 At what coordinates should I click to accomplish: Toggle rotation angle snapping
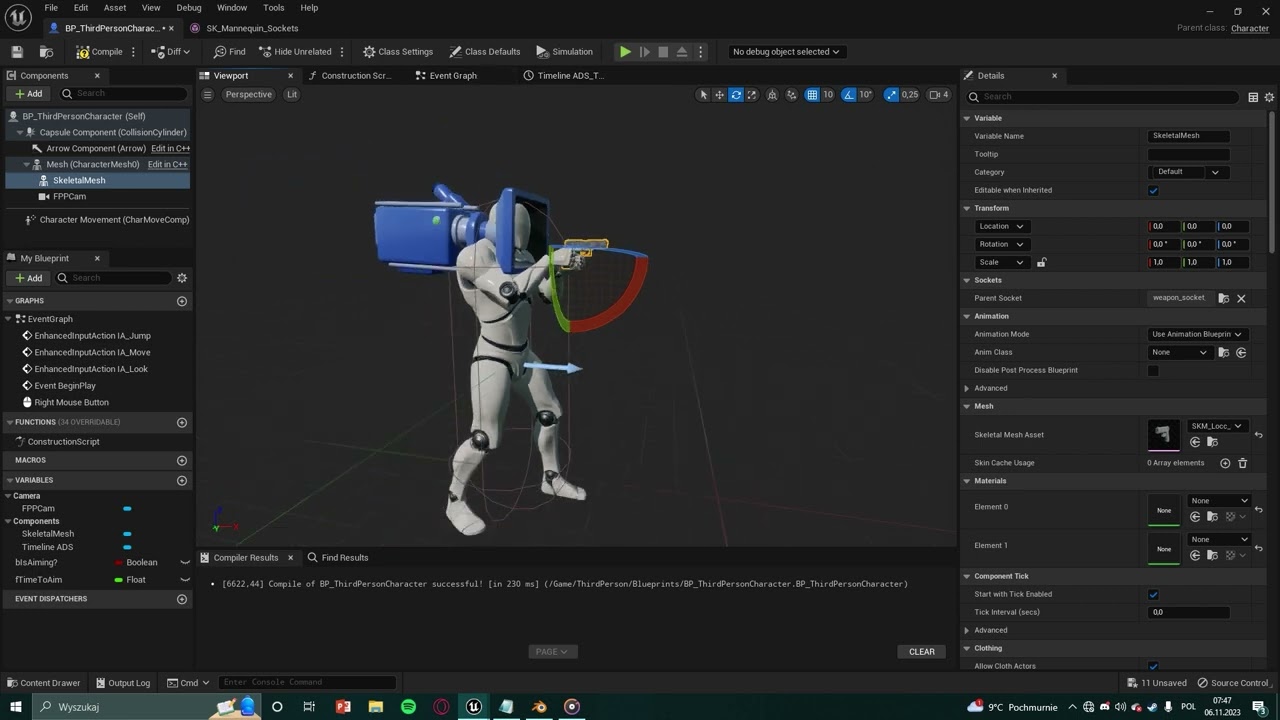[x=848, y=95]
